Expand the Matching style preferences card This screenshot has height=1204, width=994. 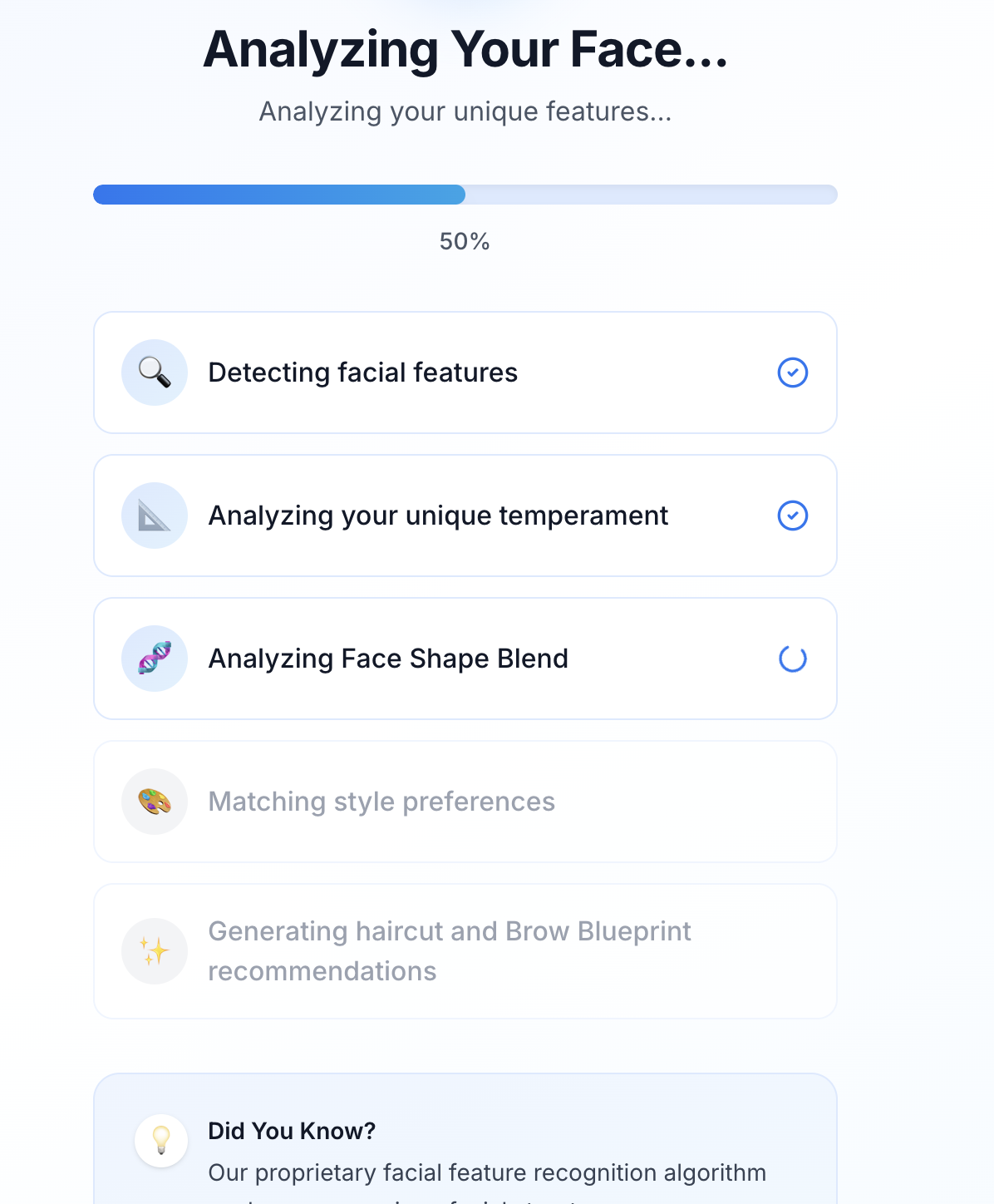[465, 802]
